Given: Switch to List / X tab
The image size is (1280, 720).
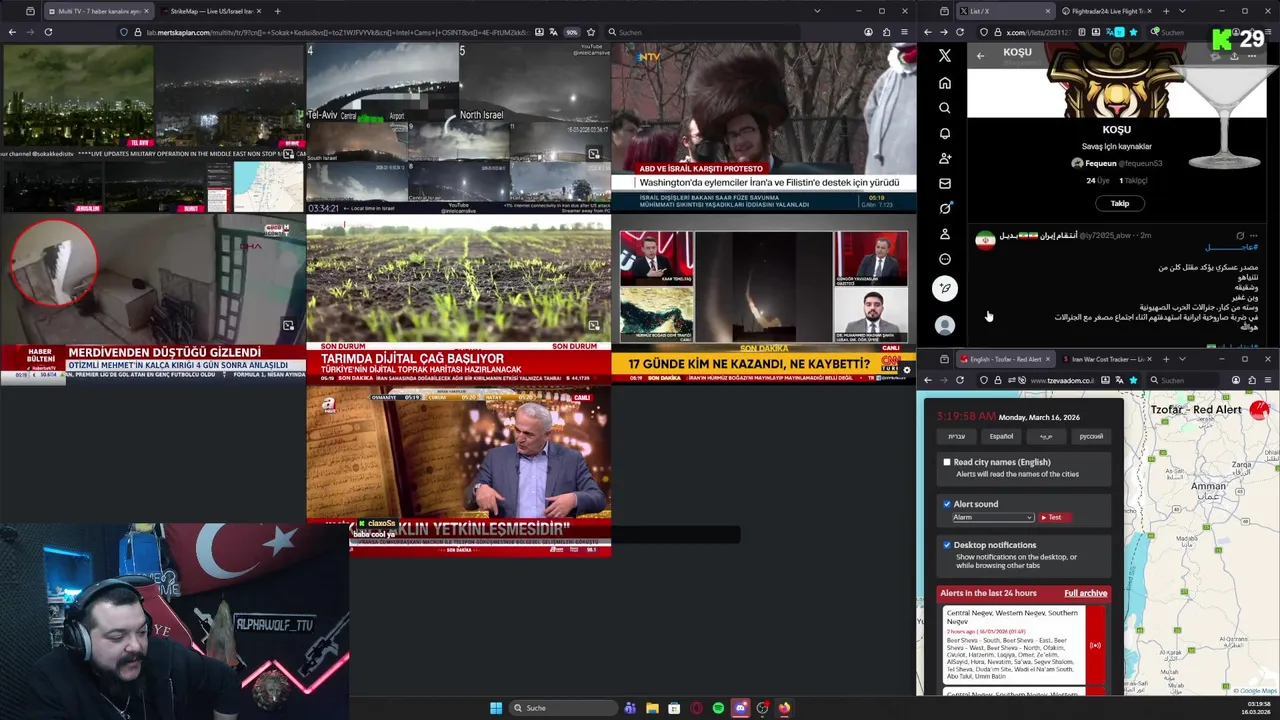Looking at the screenshot, I should [x=1004, y=11].
